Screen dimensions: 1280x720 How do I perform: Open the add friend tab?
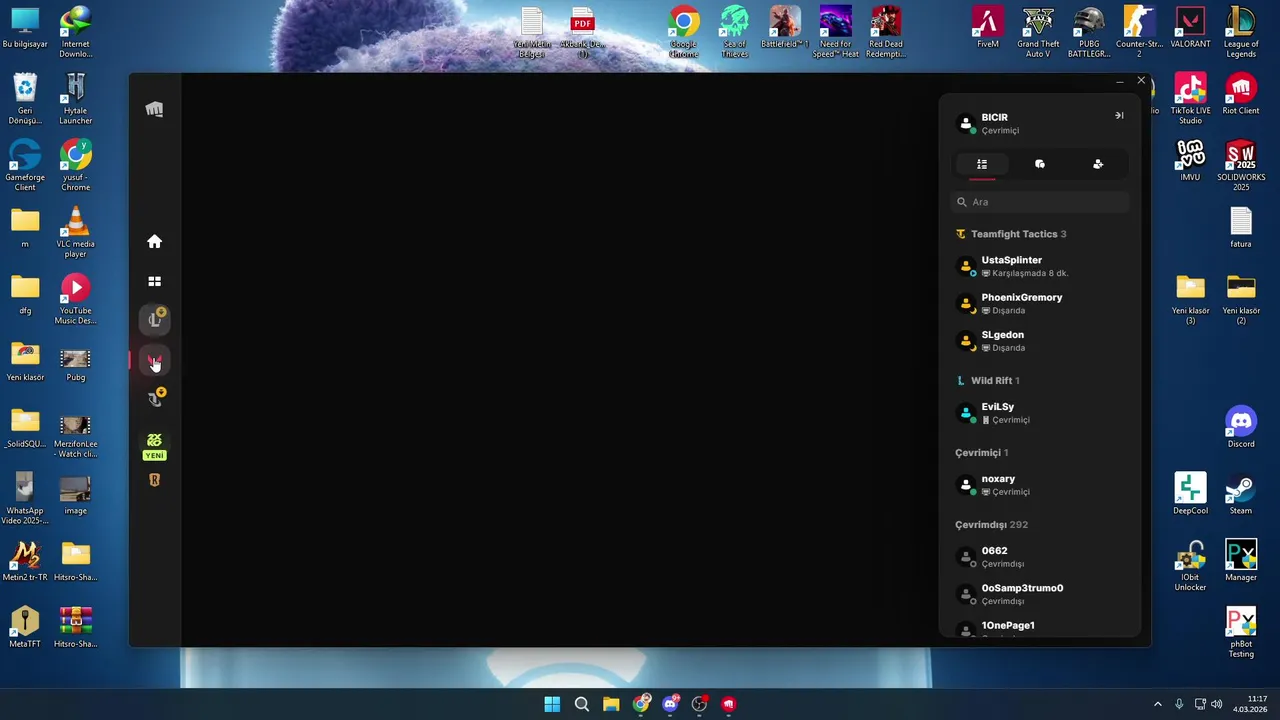click(1098, 164)
